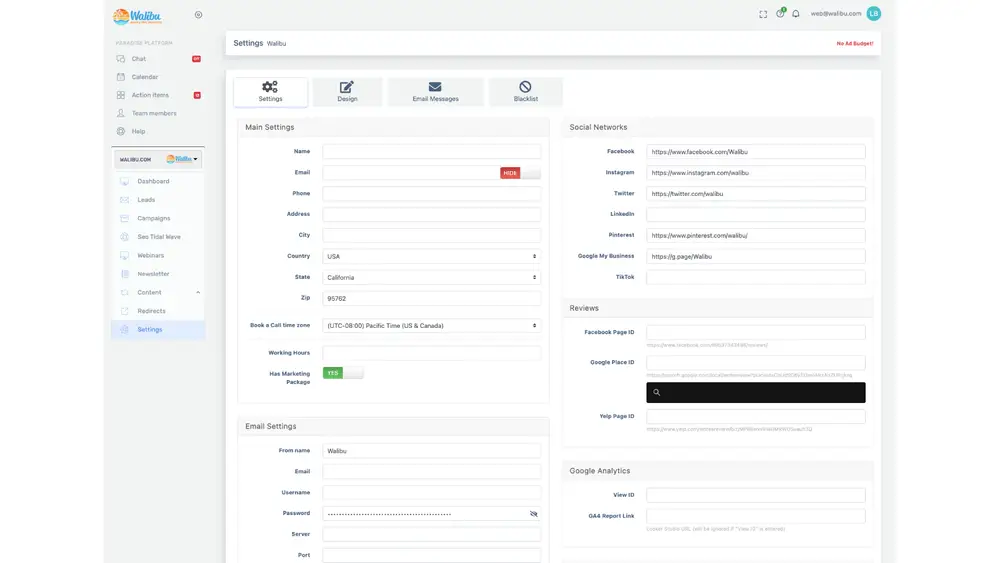Click Google Place ID field
This screenshot has width=1000, height=563.
coord(756,363)
